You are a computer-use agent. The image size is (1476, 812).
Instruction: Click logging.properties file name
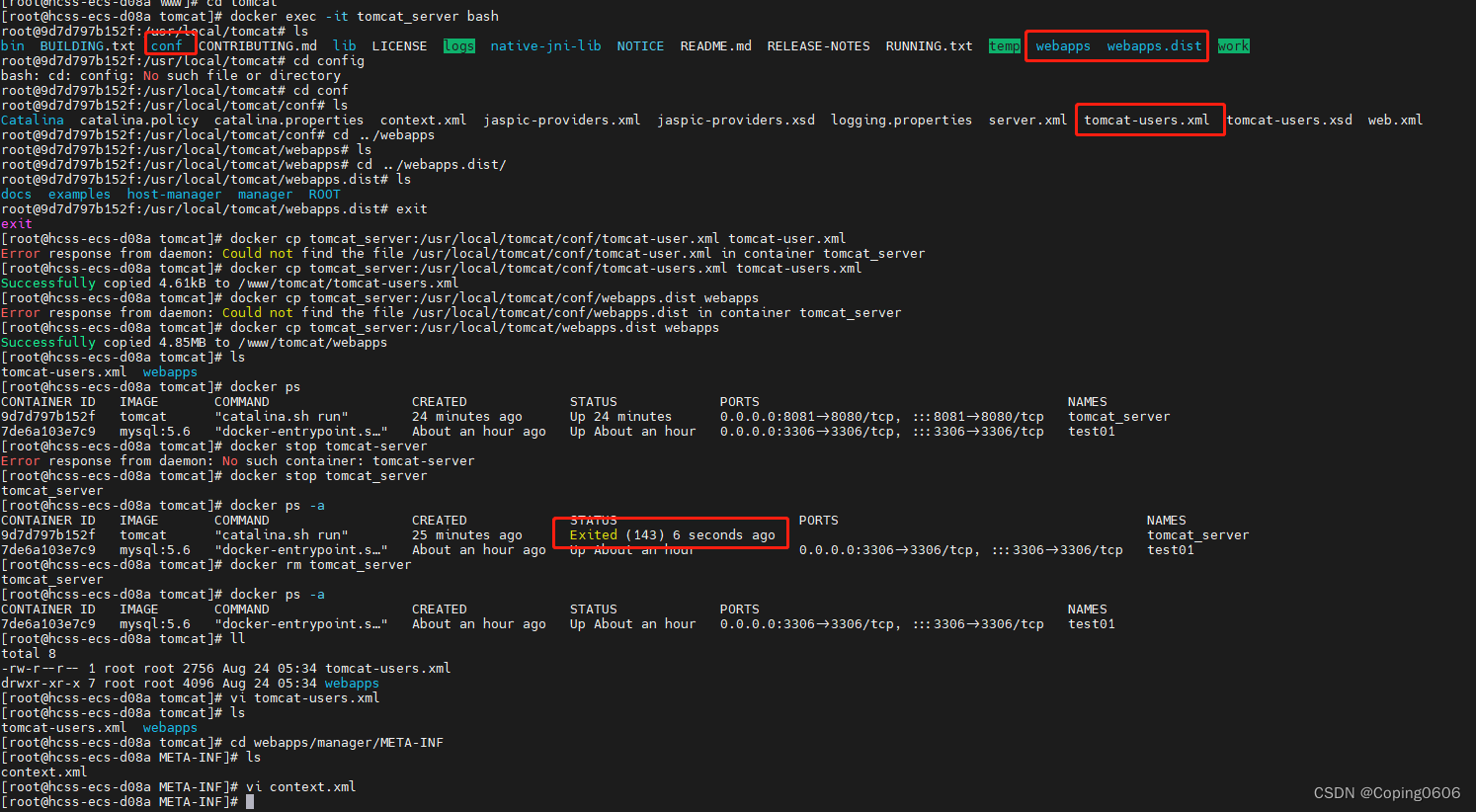[x=901, y=121]
